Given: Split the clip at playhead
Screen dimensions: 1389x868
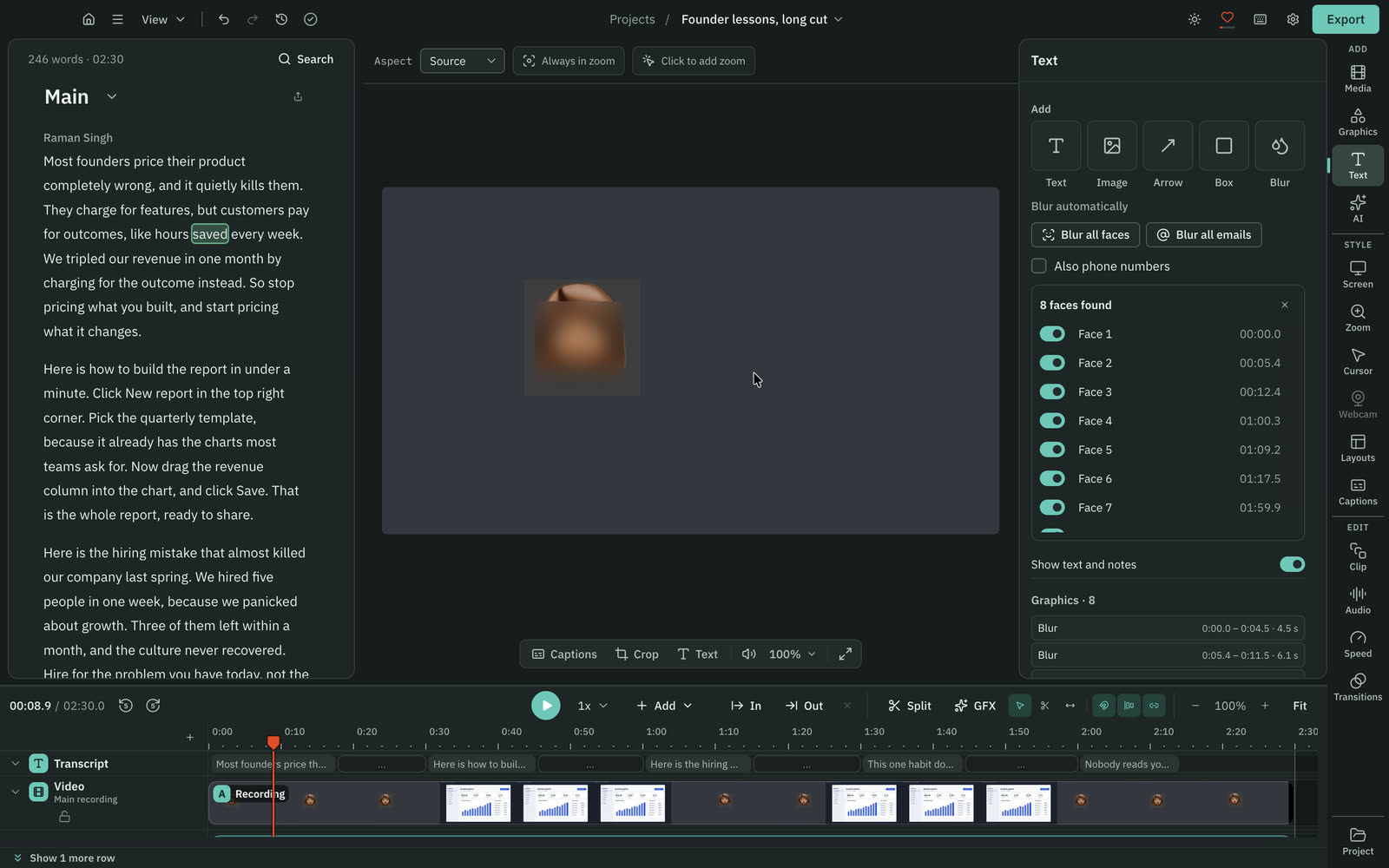Looking at the screenshot, I should point(909,706).
